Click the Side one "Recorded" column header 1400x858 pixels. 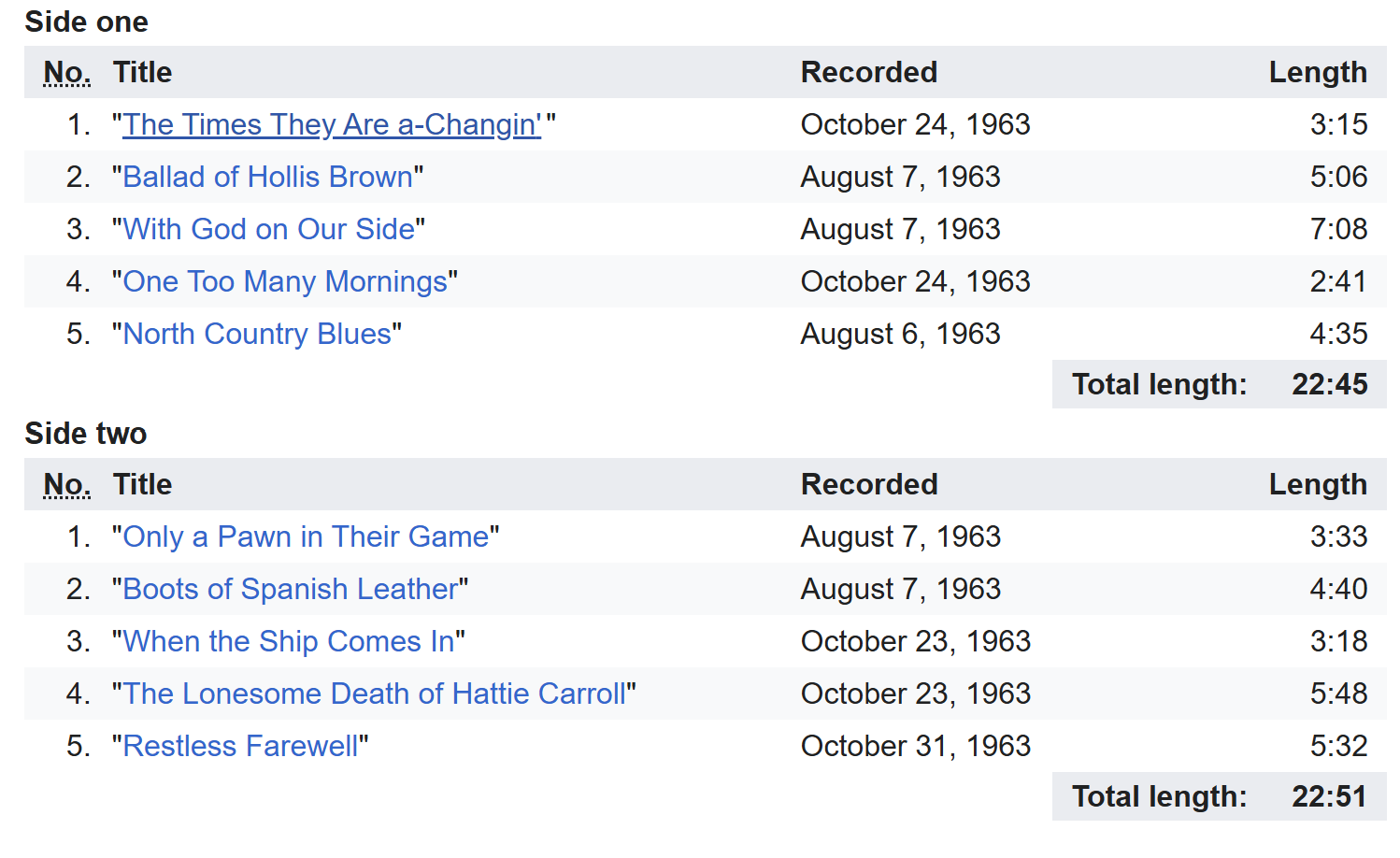click(868, 72)
